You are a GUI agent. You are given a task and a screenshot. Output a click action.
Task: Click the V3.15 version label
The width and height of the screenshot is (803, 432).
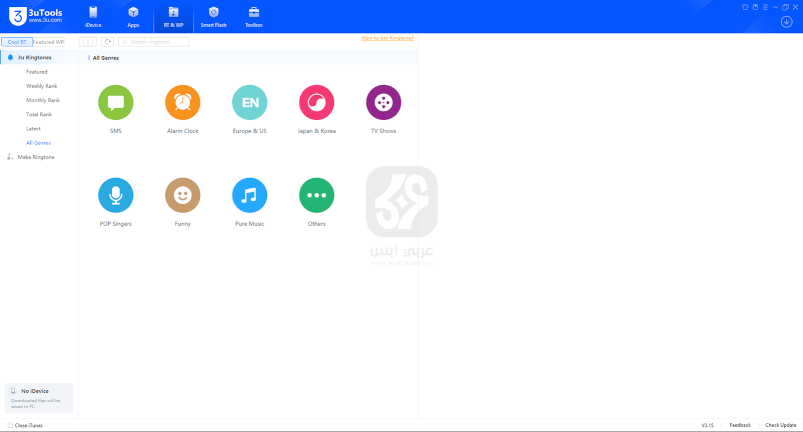(x=707, y=425)
